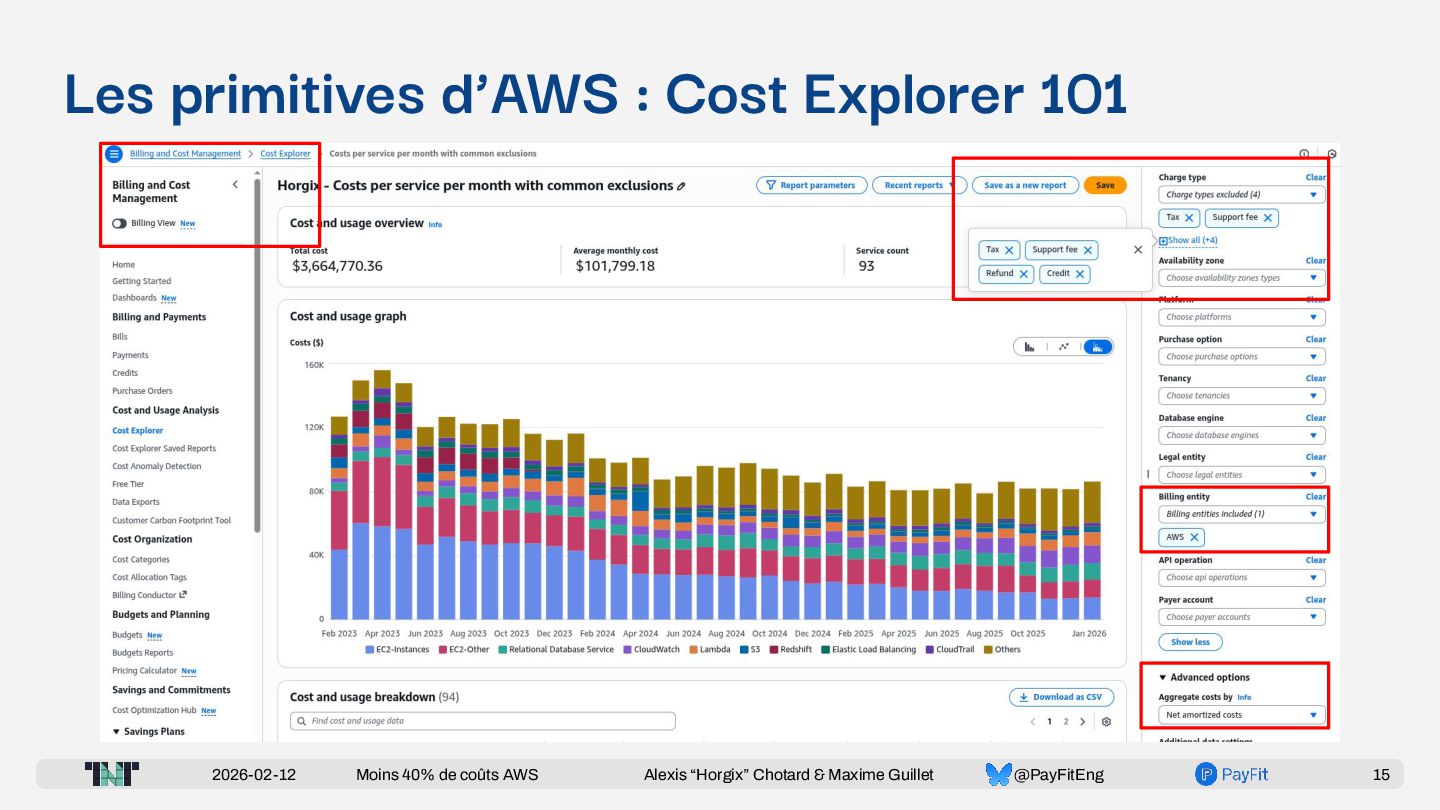Open the Charge type dropdown
The height and width of the screenshot is (810, 1440).
1242,195
